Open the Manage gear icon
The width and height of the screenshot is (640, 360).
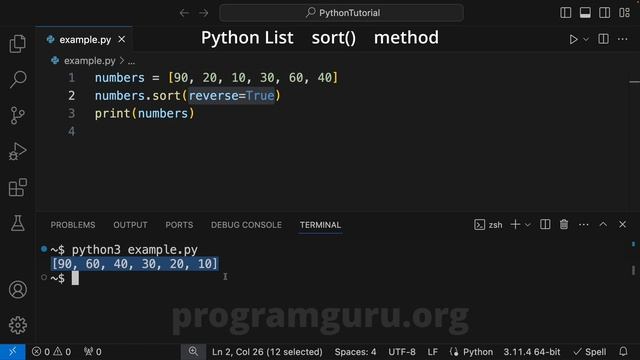[18, 325]
